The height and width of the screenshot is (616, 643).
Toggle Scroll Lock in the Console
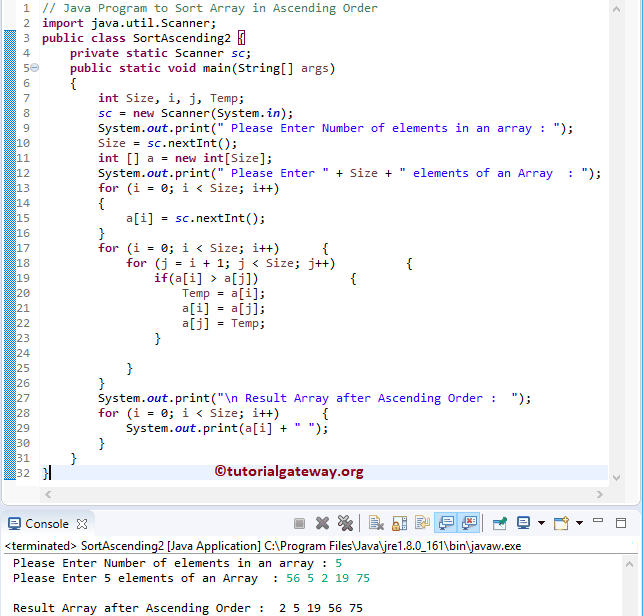click(x=399, y=523)
